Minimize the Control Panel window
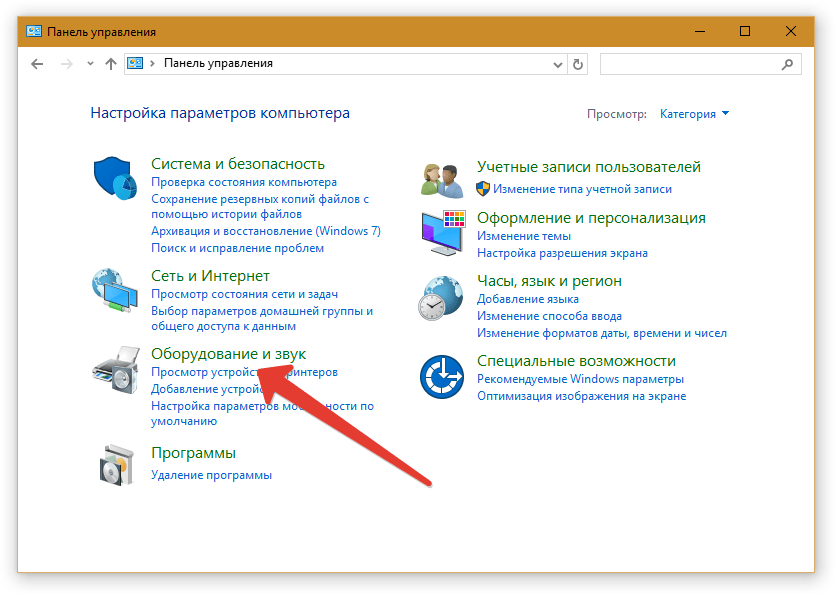Screen dimensions: 836x595 click(x=700, y=31)
